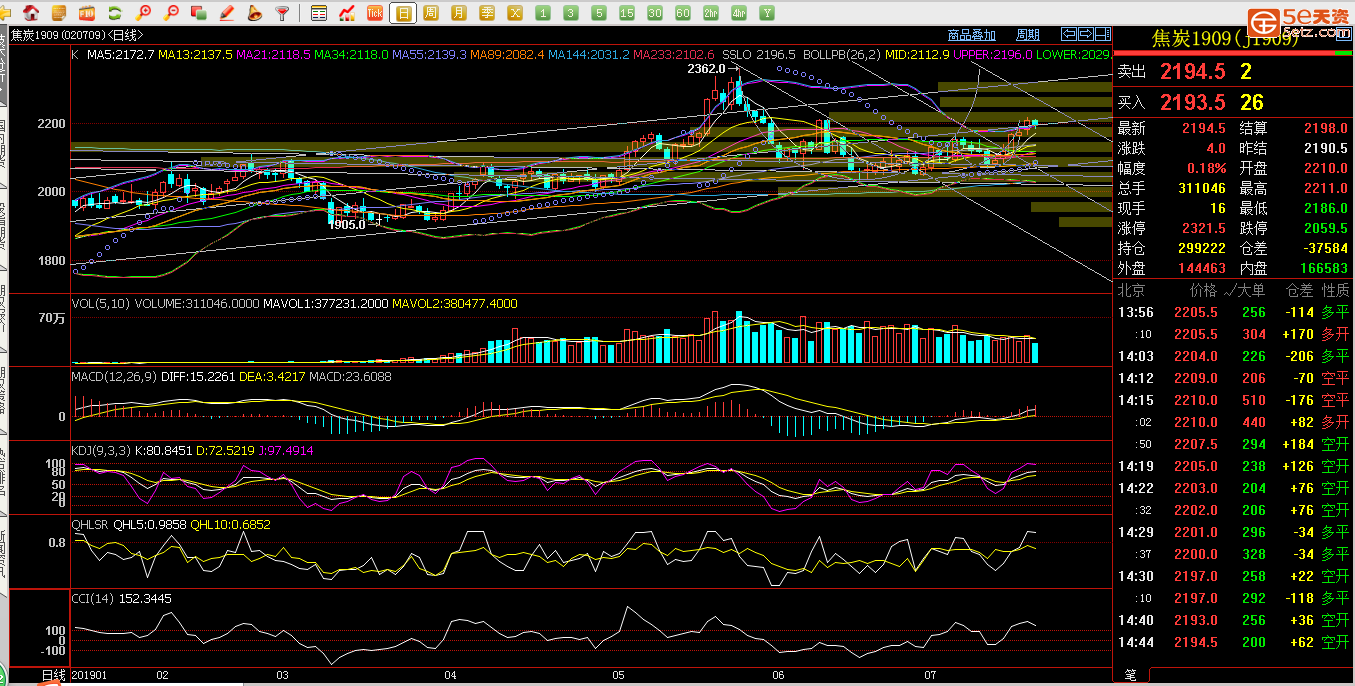Switch to Tick chart
The width and height of the screenshot is (1355, 686).
click(375, 13)
